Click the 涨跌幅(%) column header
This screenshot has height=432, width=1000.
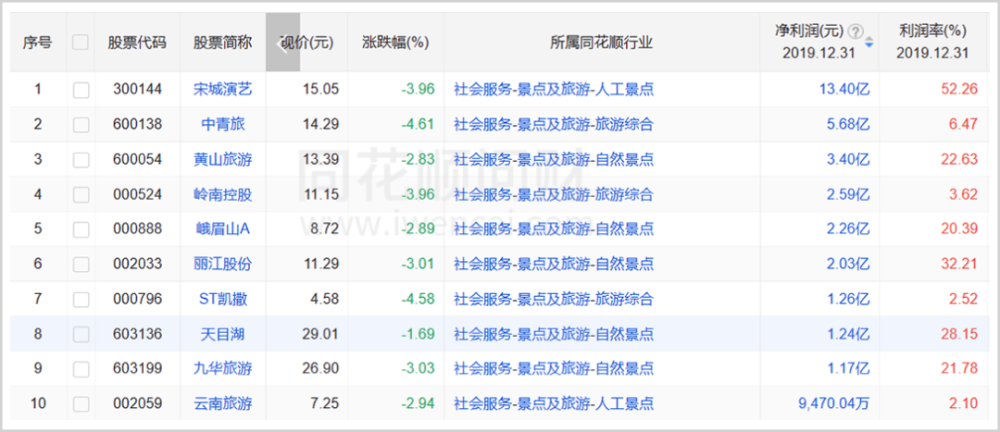click(395, 43)
